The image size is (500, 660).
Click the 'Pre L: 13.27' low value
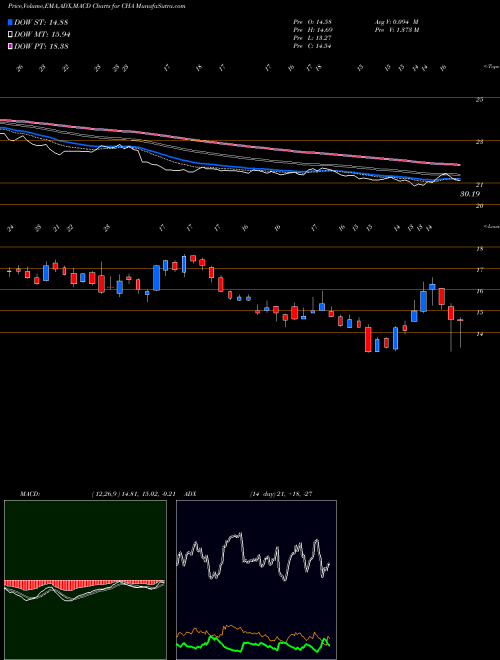[314, 37]
